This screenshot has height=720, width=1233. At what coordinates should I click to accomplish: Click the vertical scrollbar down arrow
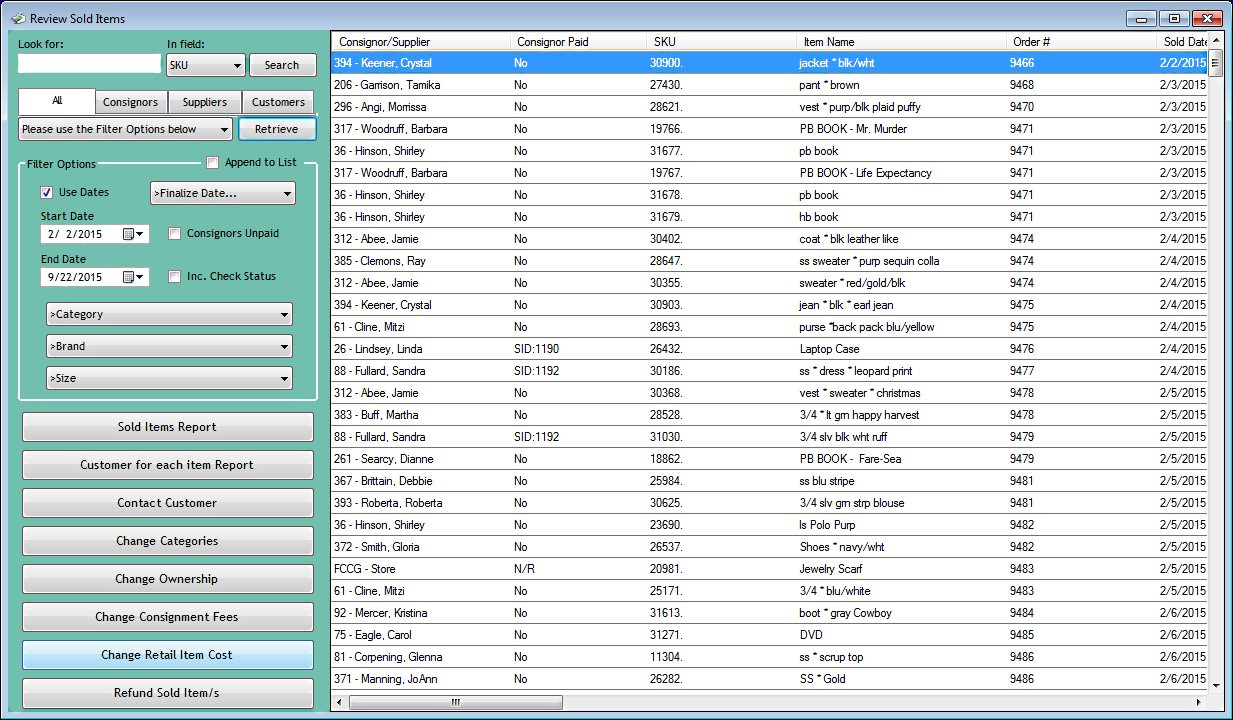click(x=1215, y=685)
